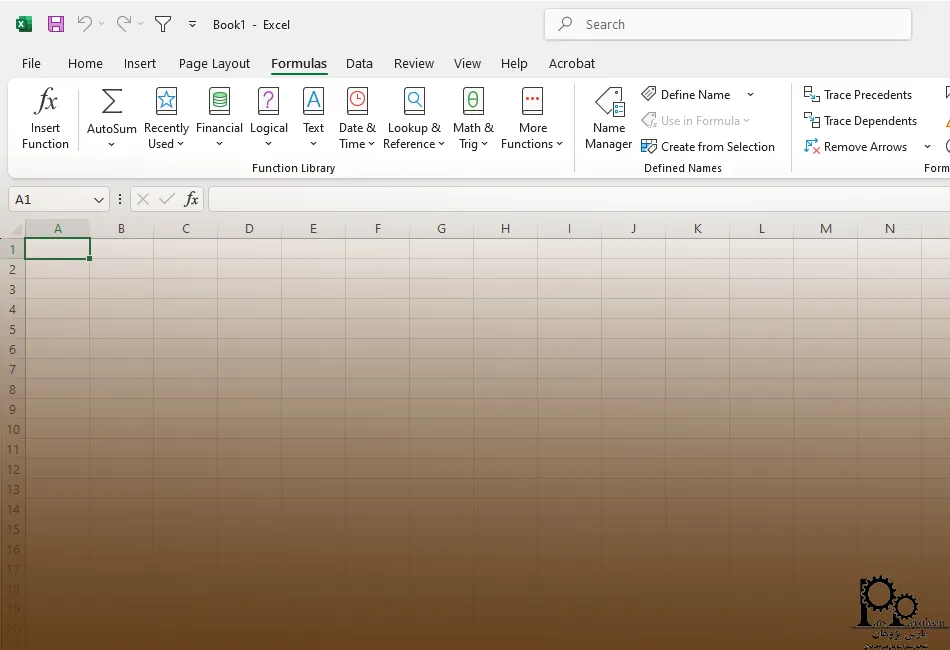Switch to the Data tab
The height and width of the screenshot is (650, 950).
[359, 63]
